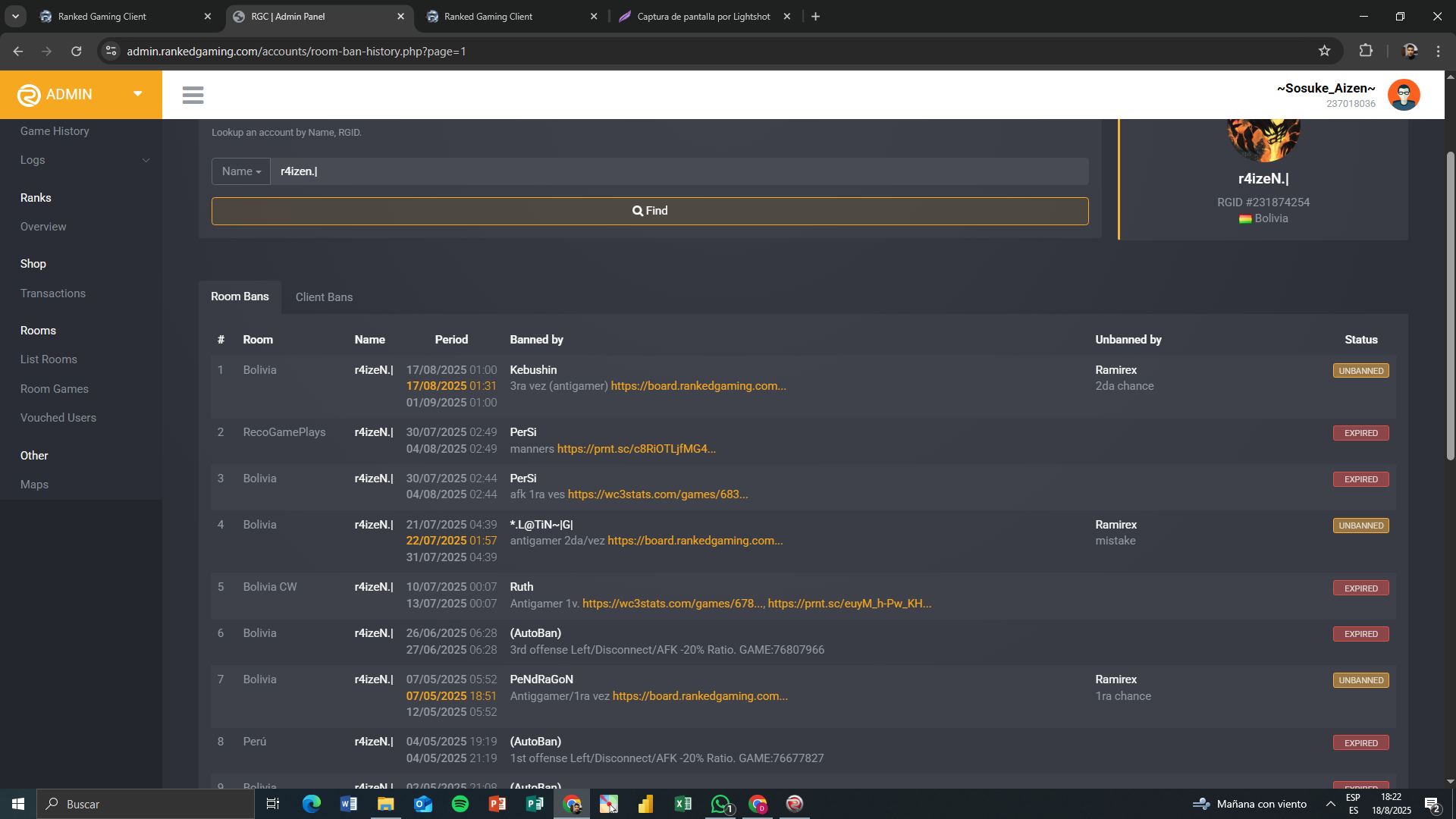
Task: Click the r4izeN.| profile avatar image
Action: tap(1263, 140)
